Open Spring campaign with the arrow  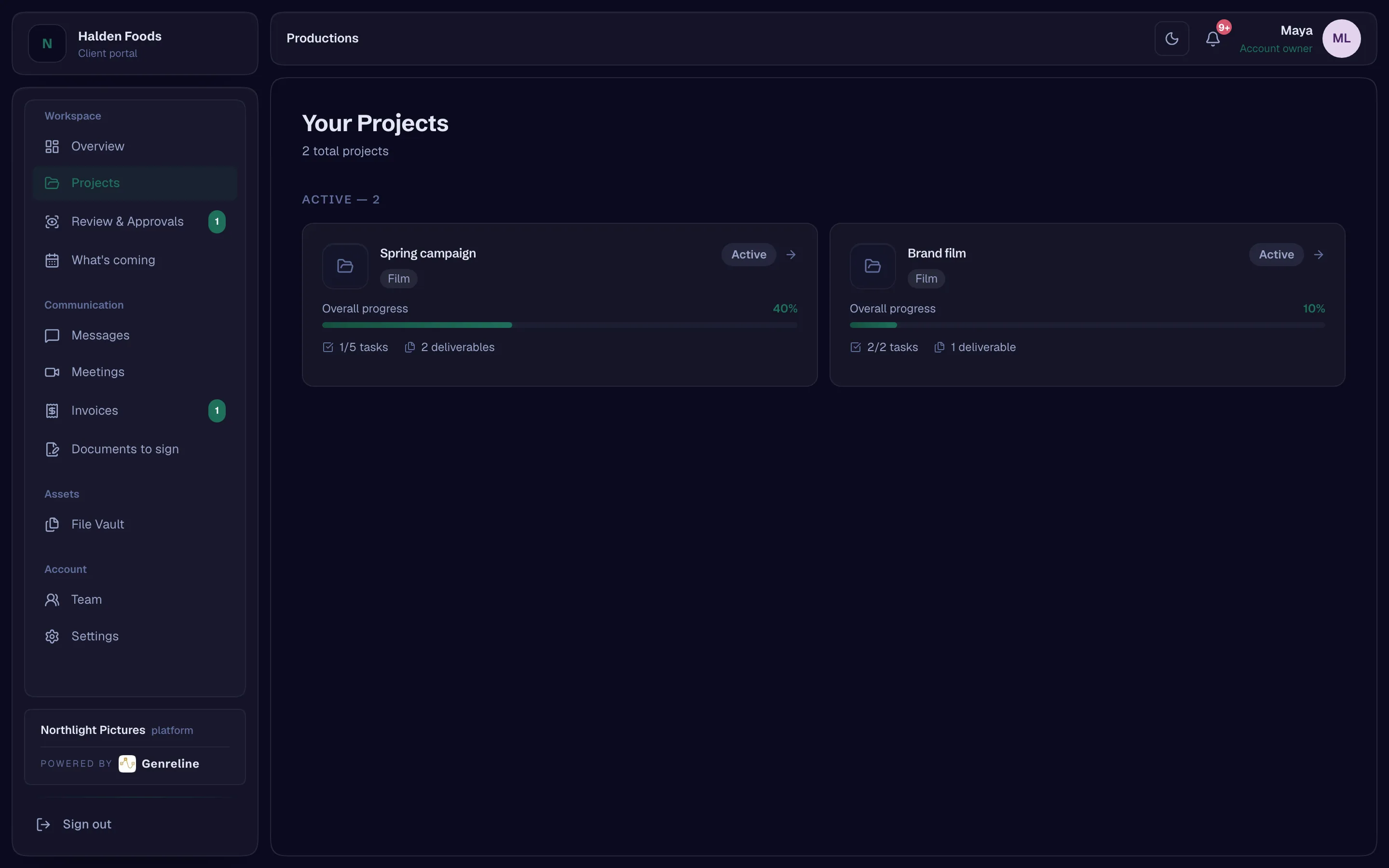coord(791,254)
